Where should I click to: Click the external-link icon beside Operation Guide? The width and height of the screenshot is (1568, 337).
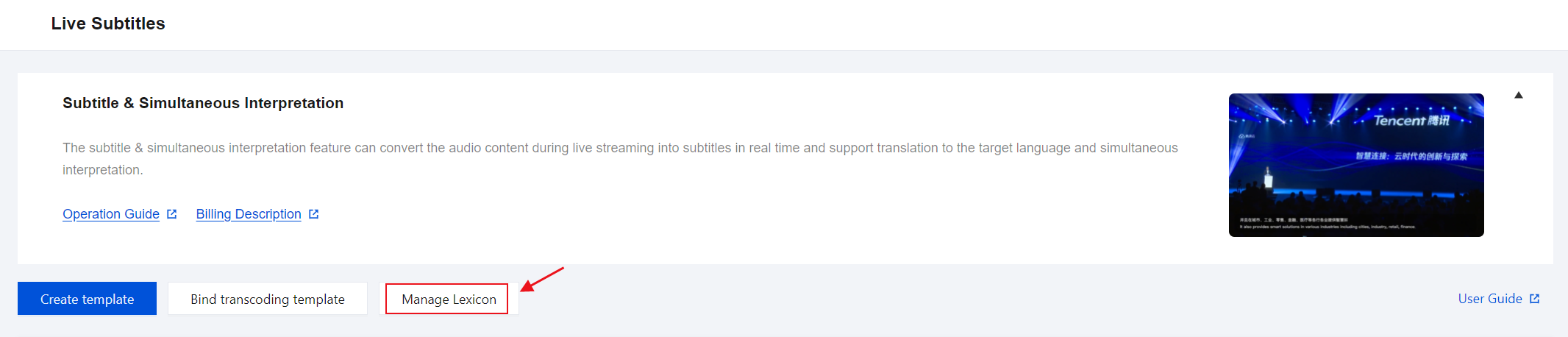[172, 214]
